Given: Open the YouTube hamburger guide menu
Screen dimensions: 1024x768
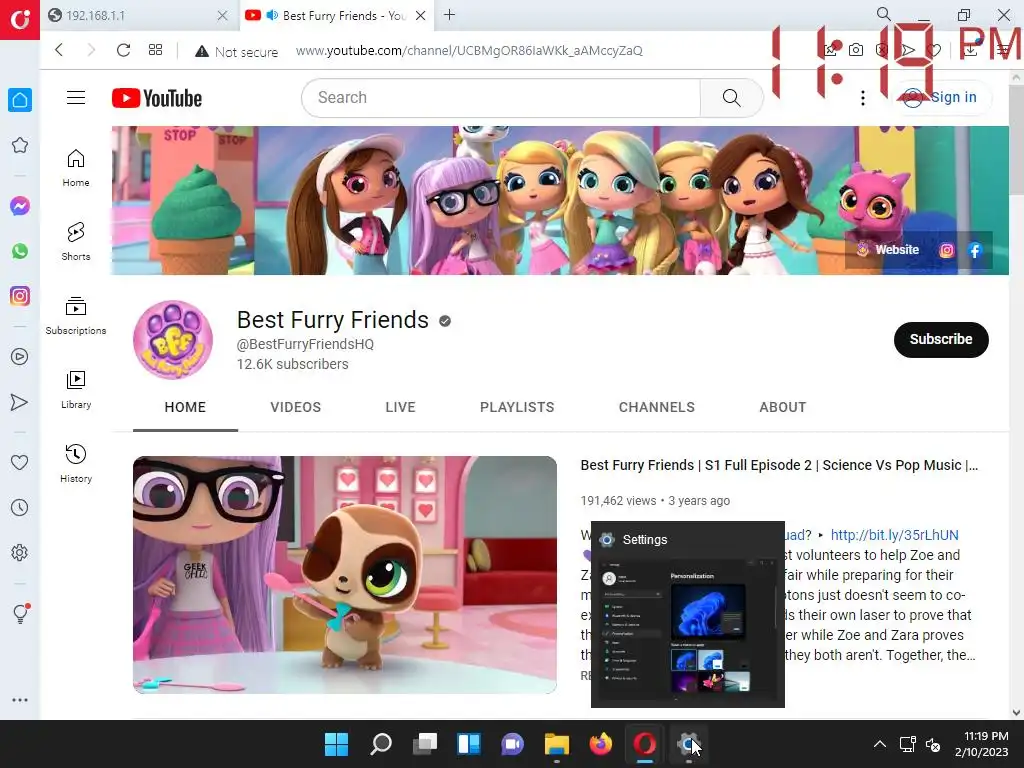Looking at the screenshot, I should [76, 98].
